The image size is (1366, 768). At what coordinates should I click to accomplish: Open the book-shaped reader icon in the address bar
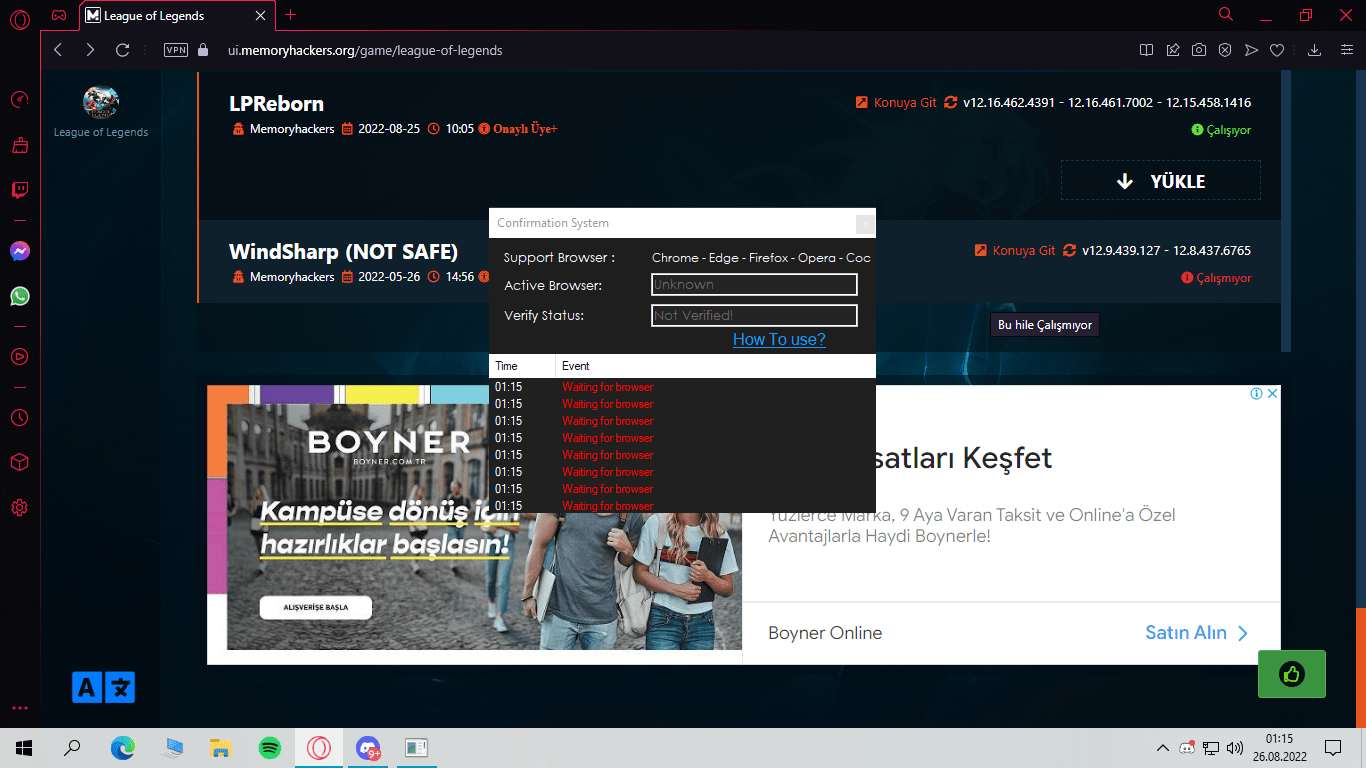point(1147,50)
